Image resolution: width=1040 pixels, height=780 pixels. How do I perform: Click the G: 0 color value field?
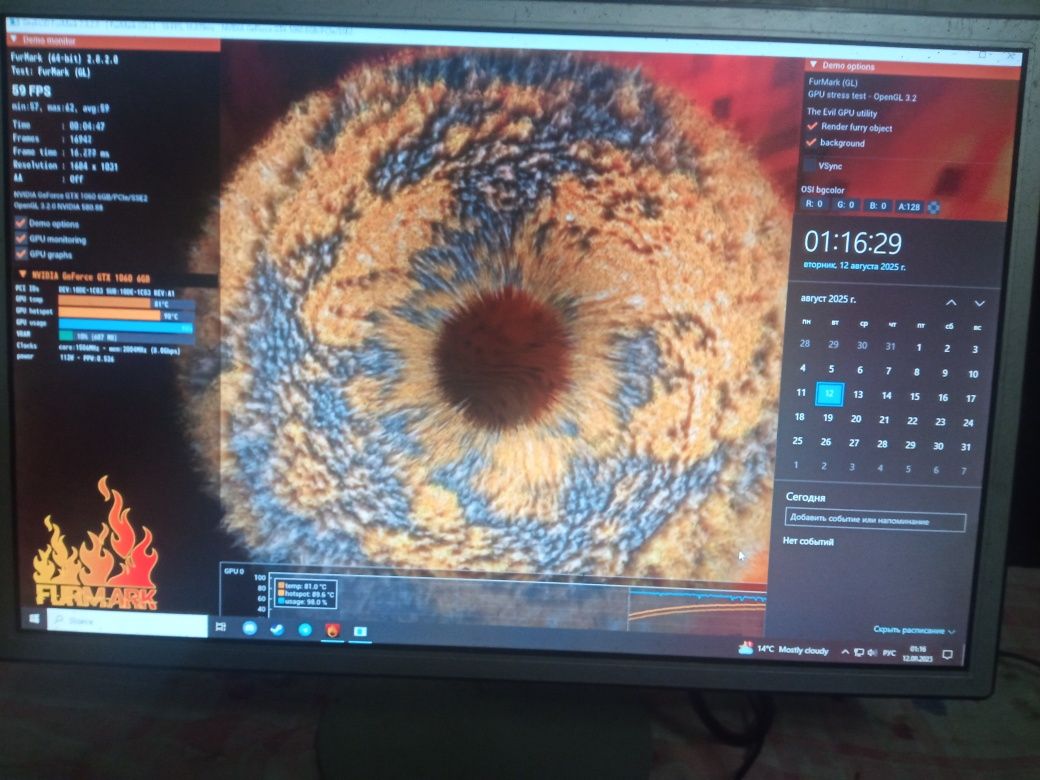845,205
